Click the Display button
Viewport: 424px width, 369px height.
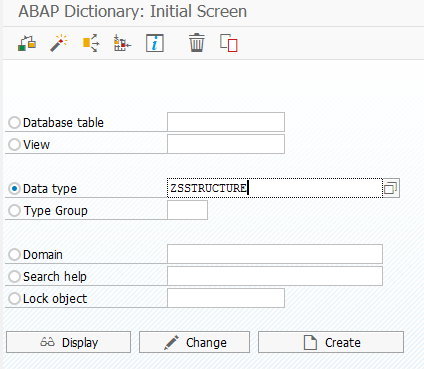click(x=68, y=342)
